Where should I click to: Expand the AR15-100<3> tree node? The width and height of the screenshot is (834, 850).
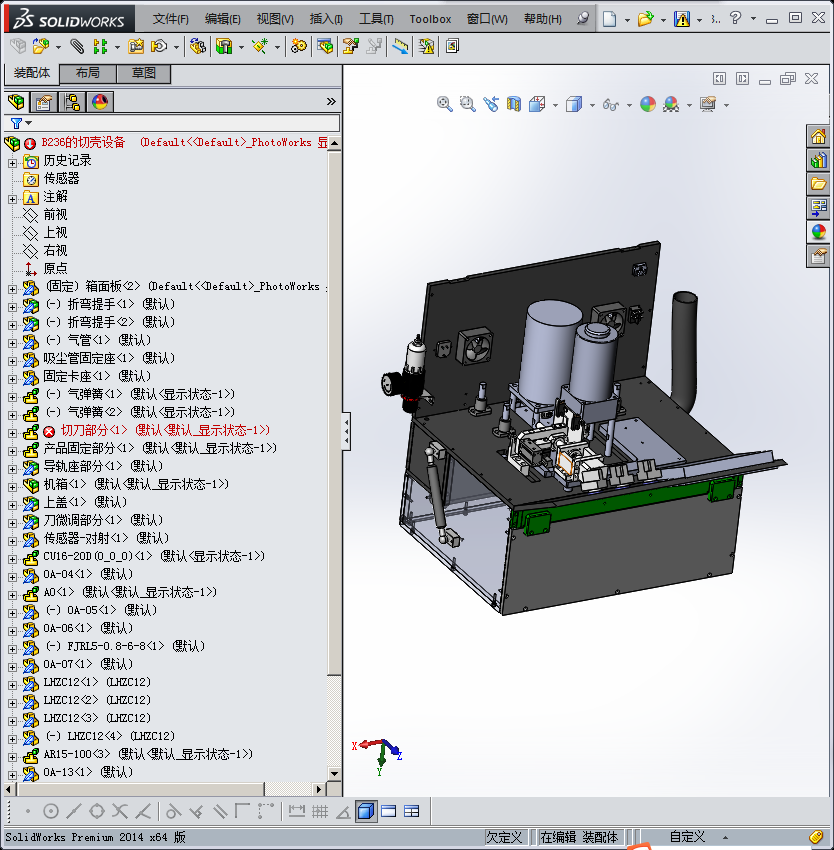(x=12, y=756)
